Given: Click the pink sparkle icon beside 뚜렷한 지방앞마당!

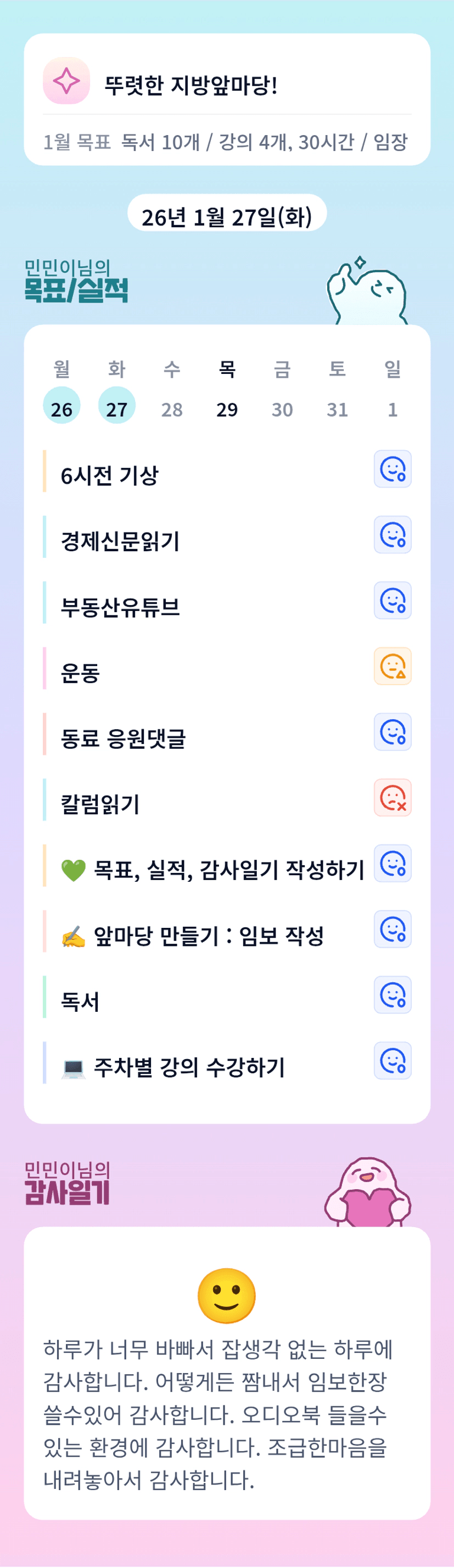Looking at the screenshot, I should [66, 81].
